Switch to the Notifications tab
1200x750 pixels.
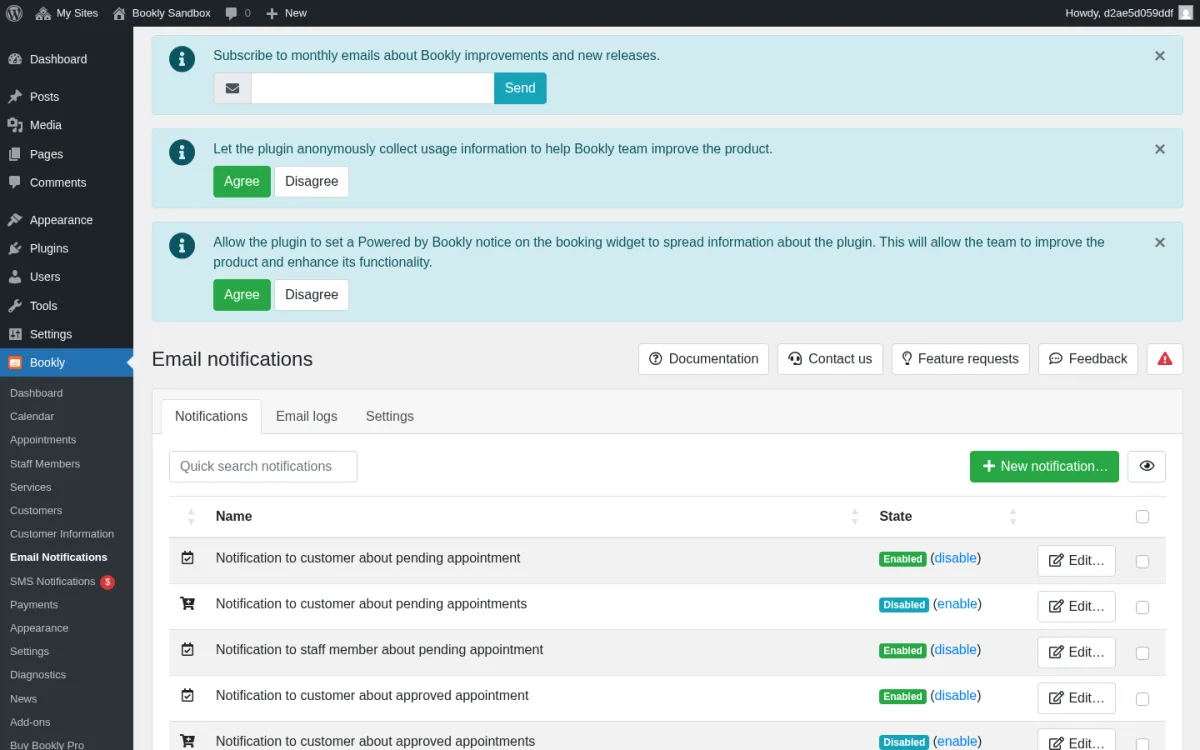point(211,416)
